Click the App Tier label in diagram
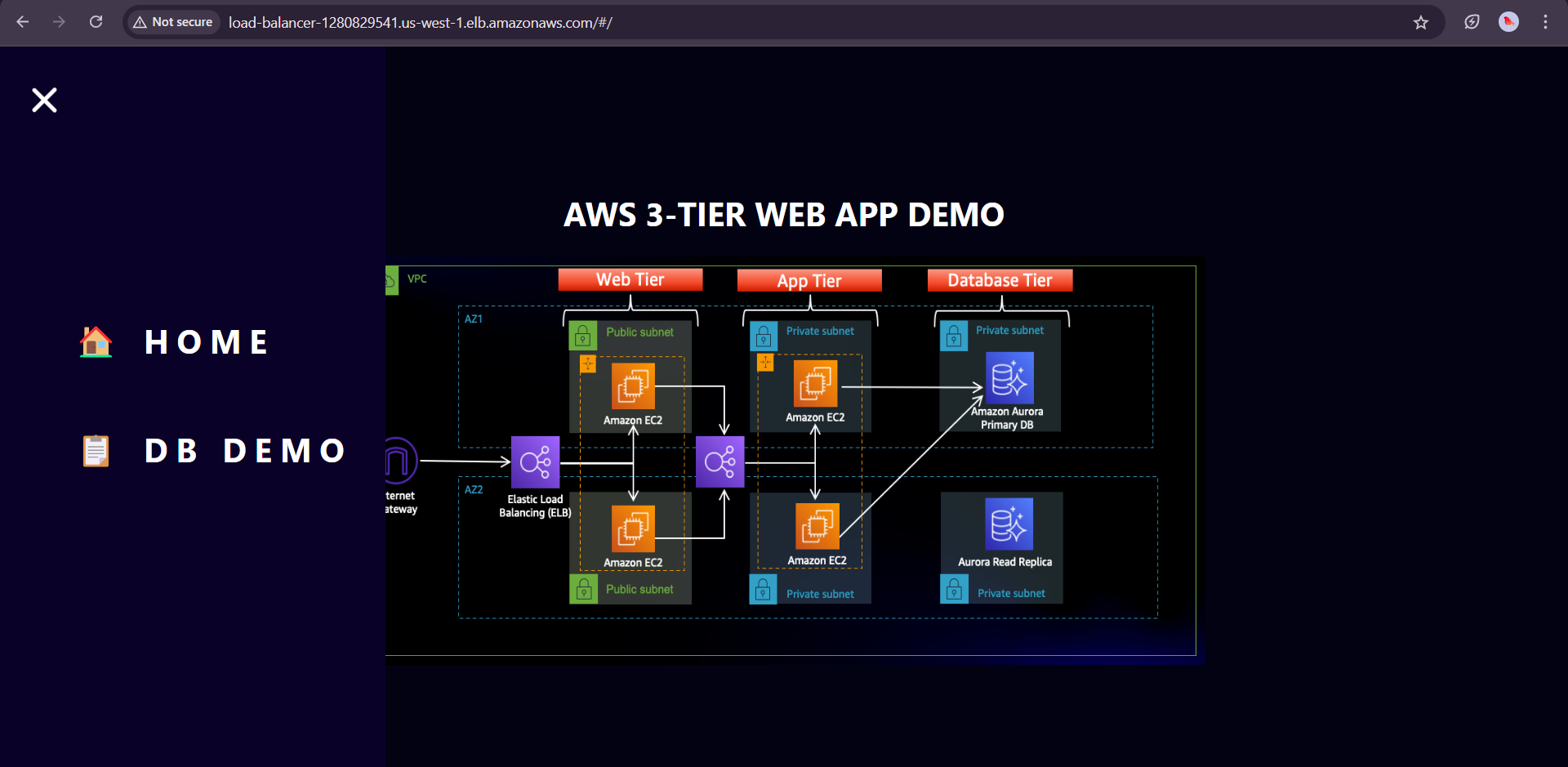1568x767 pixels. coord(809,280)
